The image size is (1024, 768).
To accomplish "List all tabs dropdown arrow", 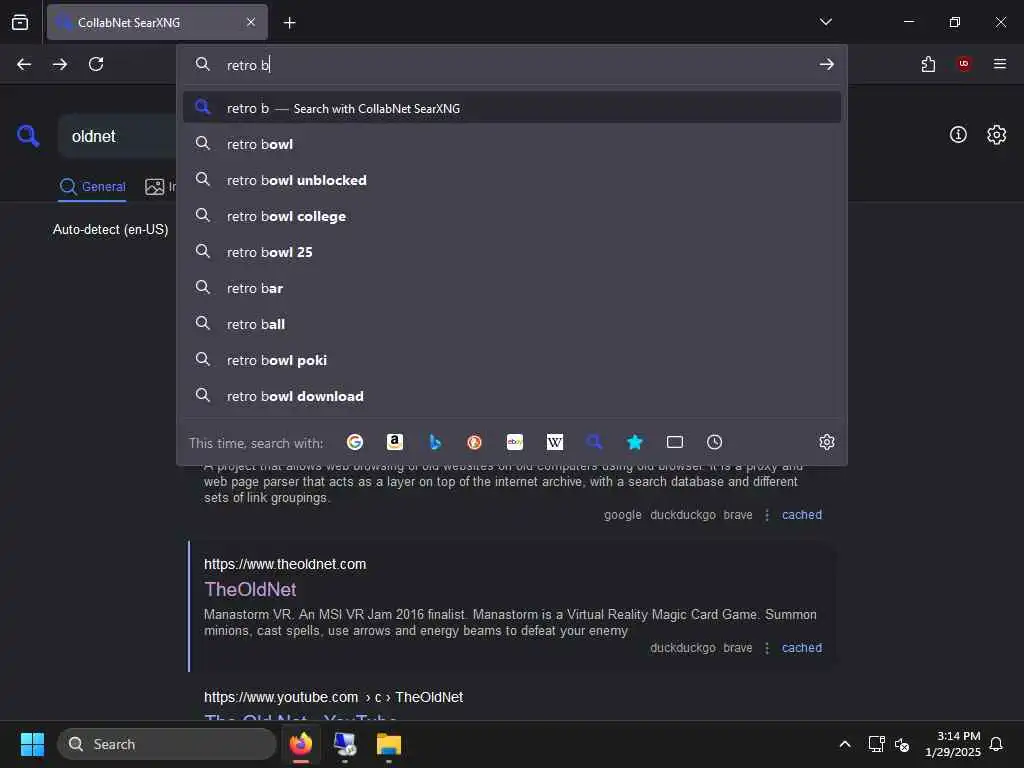I will pos(826,22).
